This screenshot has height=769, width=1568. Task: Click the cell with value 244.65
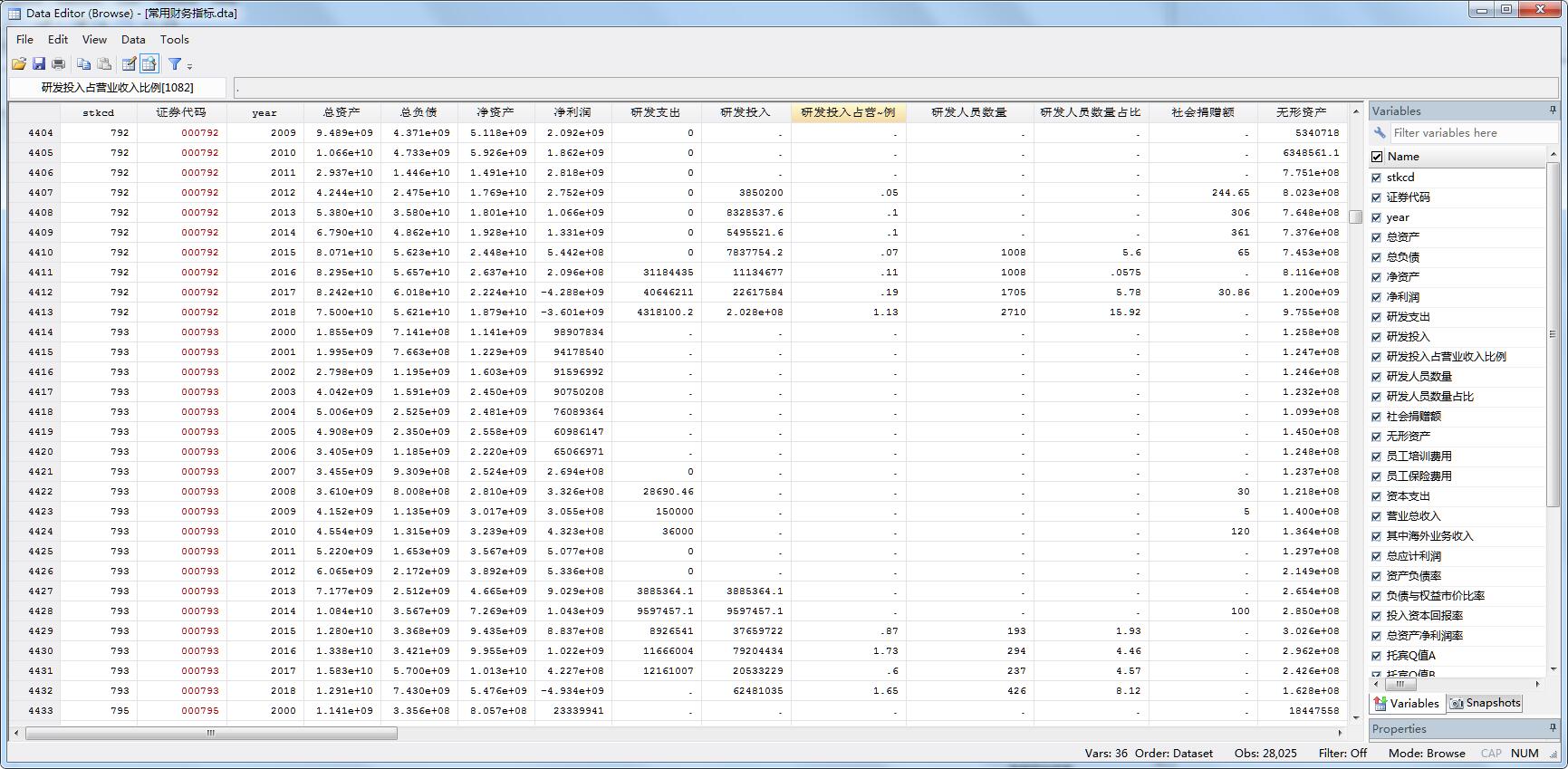[x=1203, y=192]
